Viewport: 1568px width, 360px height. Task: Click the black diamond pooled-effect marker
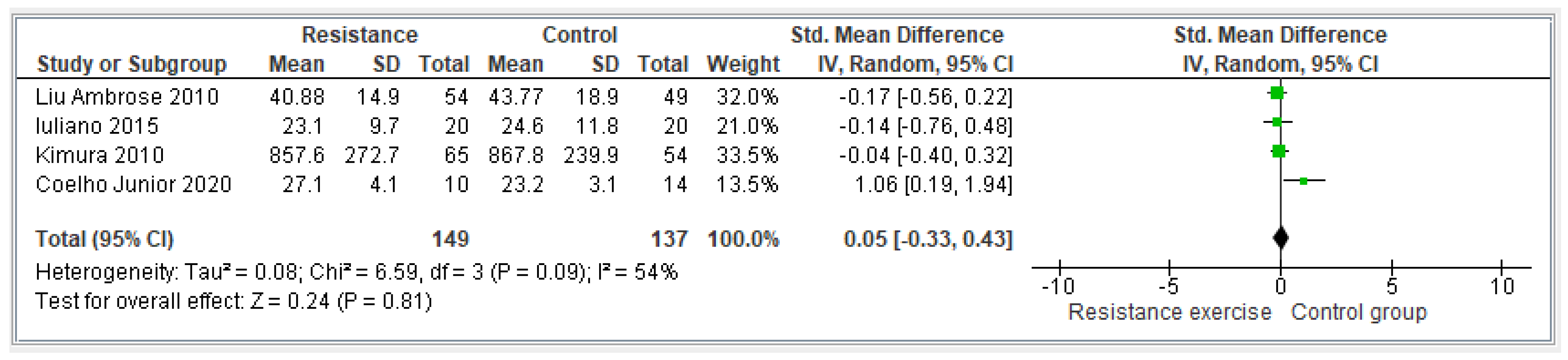tap(1281, 238)
